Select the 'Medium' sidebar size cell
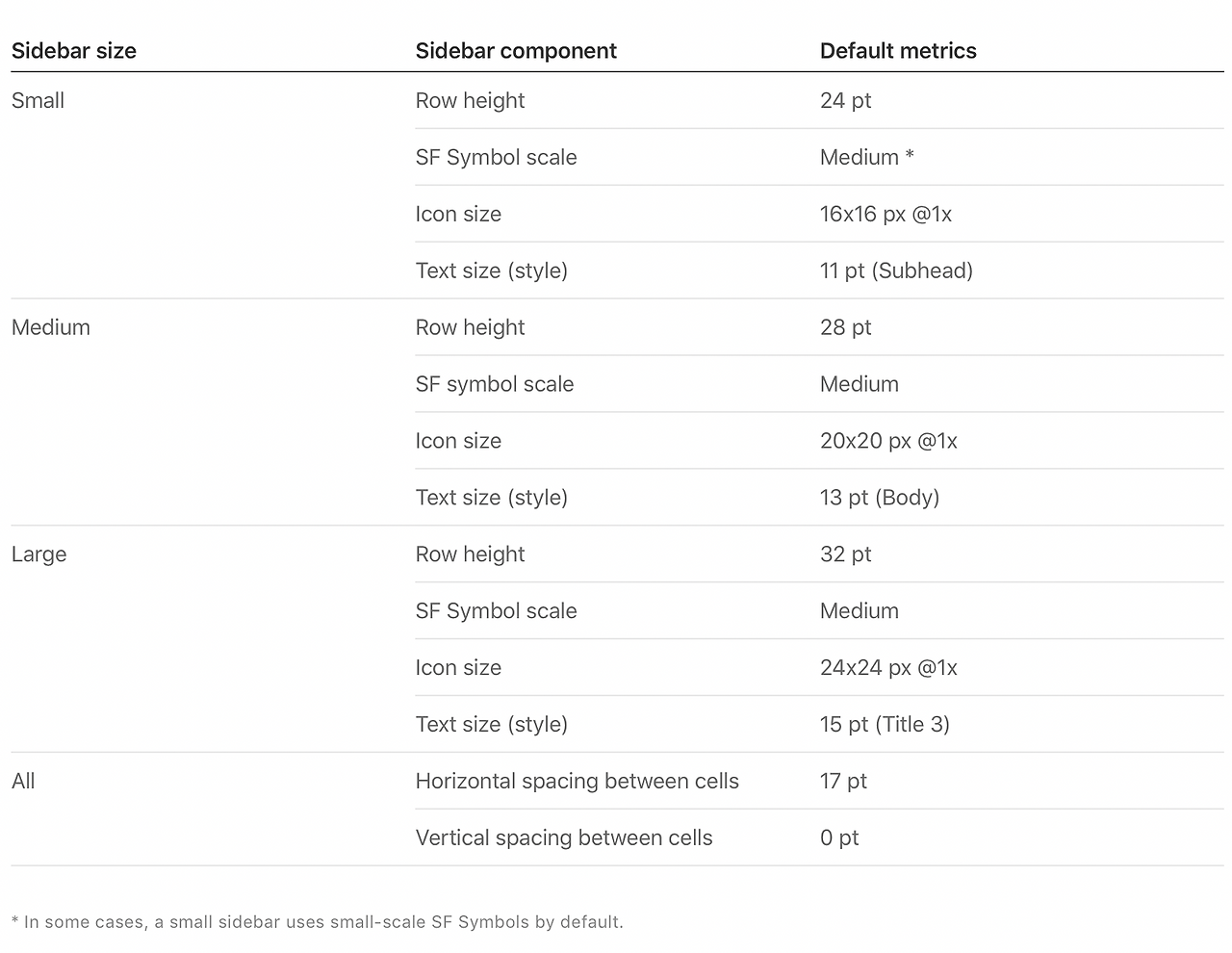This screenshot has height=953, width=1232. [x=51, y=327]
